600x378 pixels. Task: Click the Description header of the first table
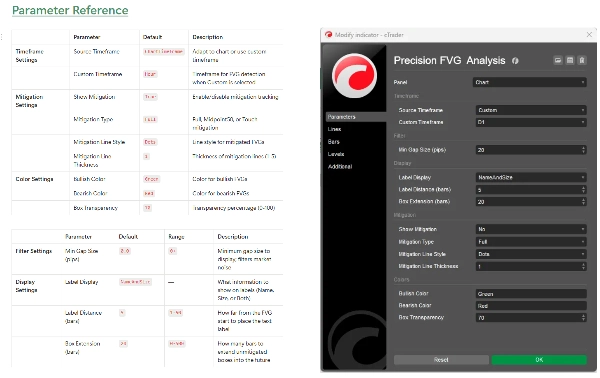coord(207,37)
